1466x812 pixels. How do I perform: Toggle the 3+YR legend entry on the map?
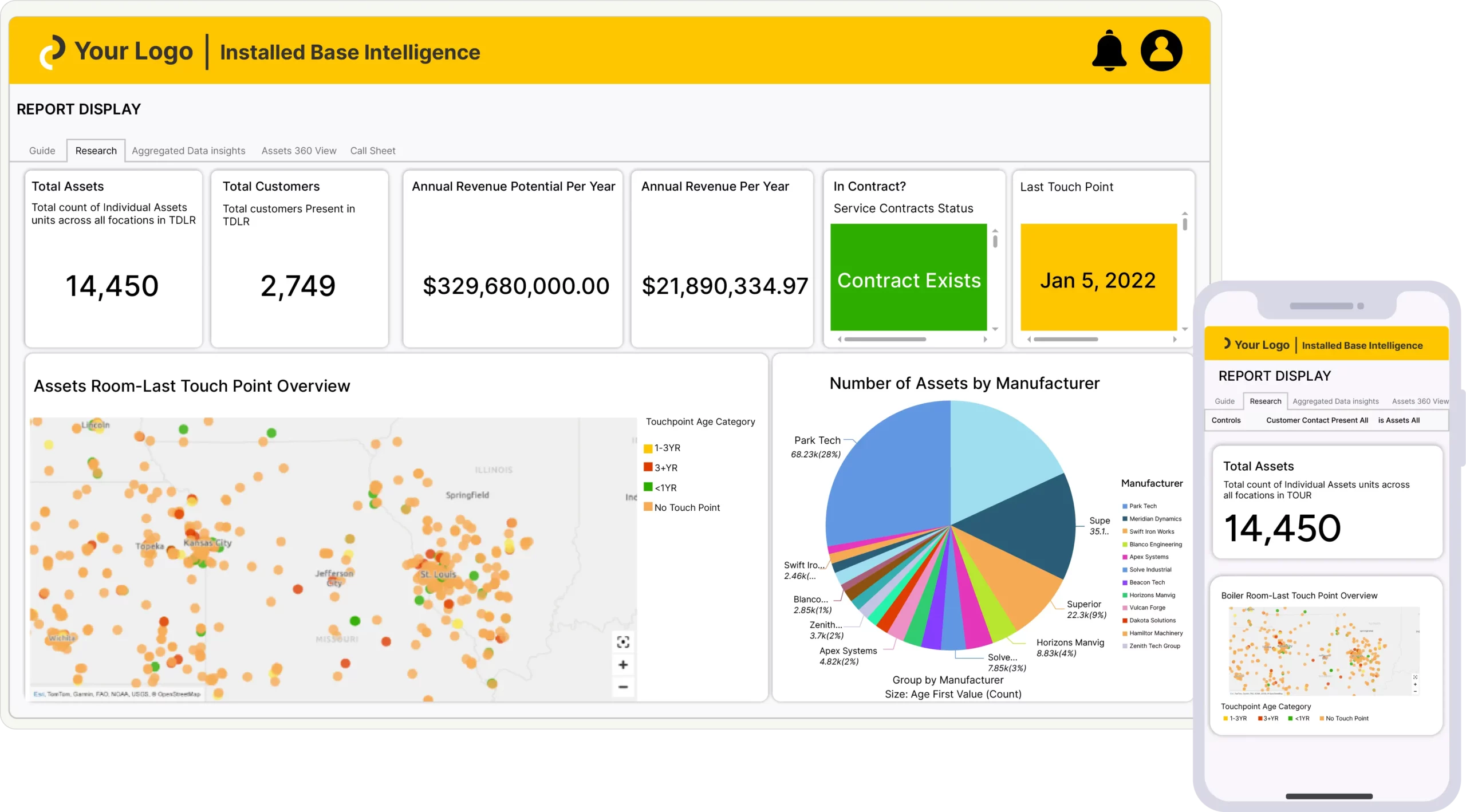click(x=661, y=468)
